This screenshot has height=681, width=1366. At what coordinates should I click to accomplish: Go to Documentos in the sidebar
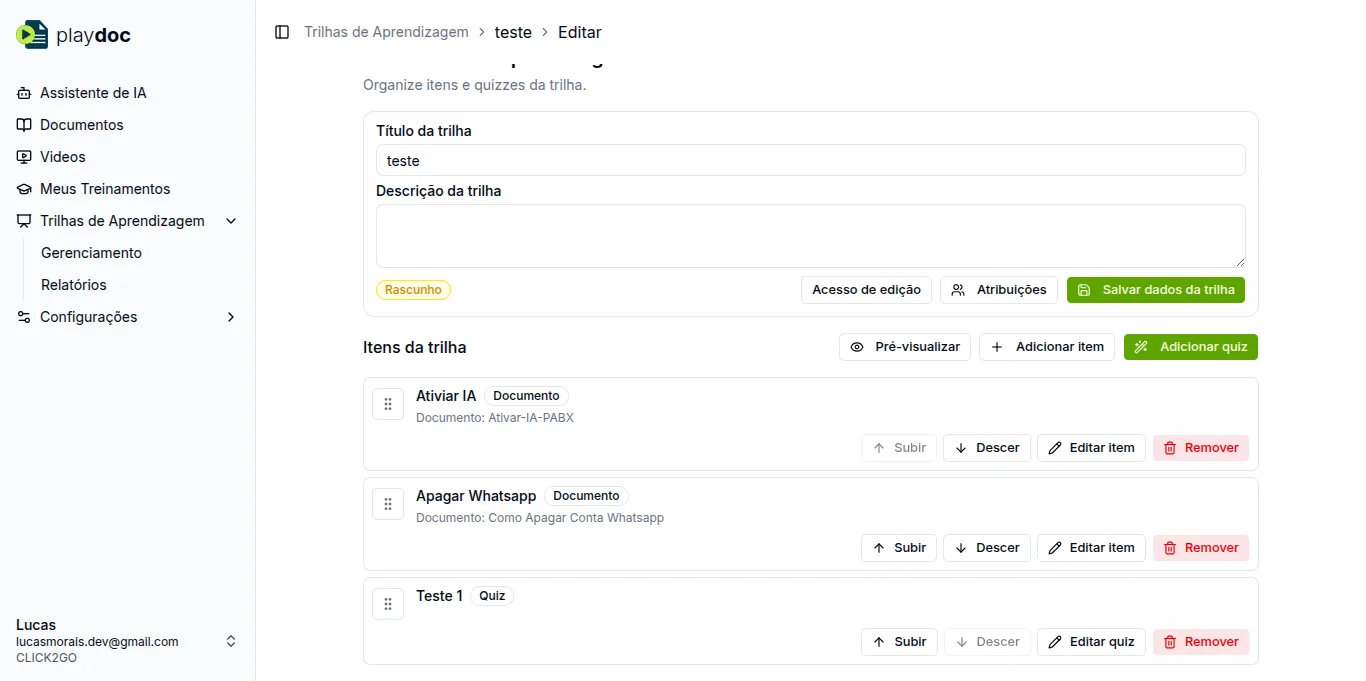click(81, 125)
